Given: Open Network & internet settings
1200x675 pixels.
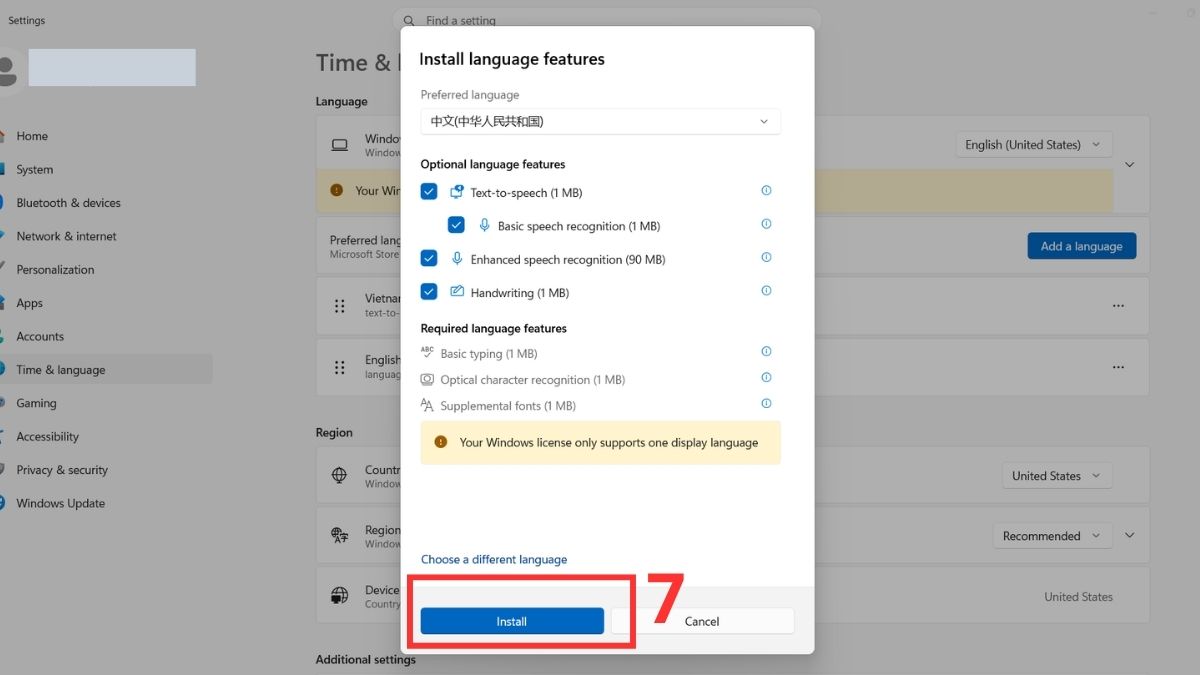Looking at the screenshot, I should click(66, 236).
